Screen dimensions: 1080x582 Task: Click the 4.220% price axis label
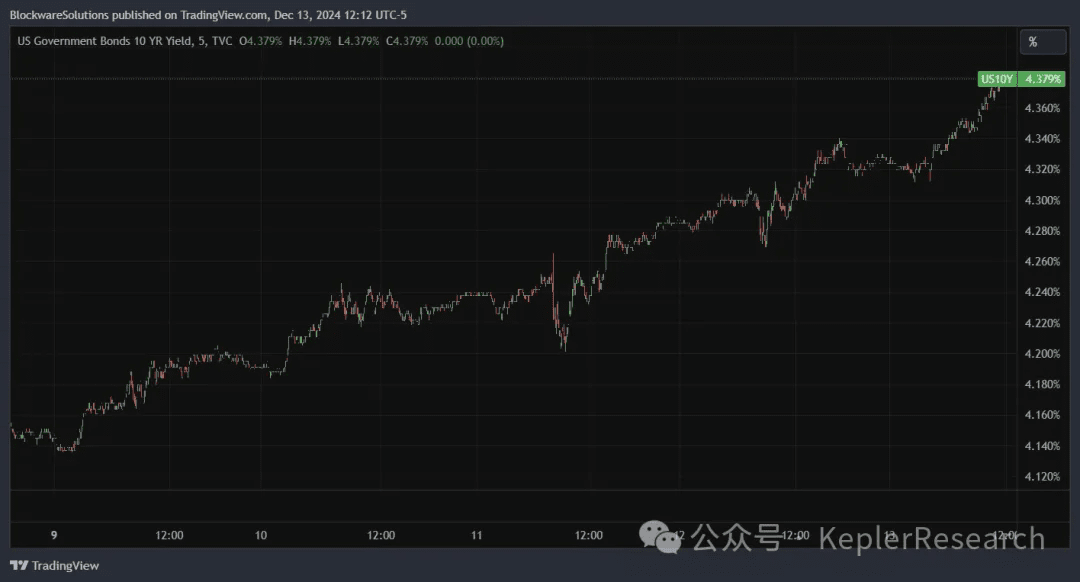pyautogui.click(x=1042, y=323)
